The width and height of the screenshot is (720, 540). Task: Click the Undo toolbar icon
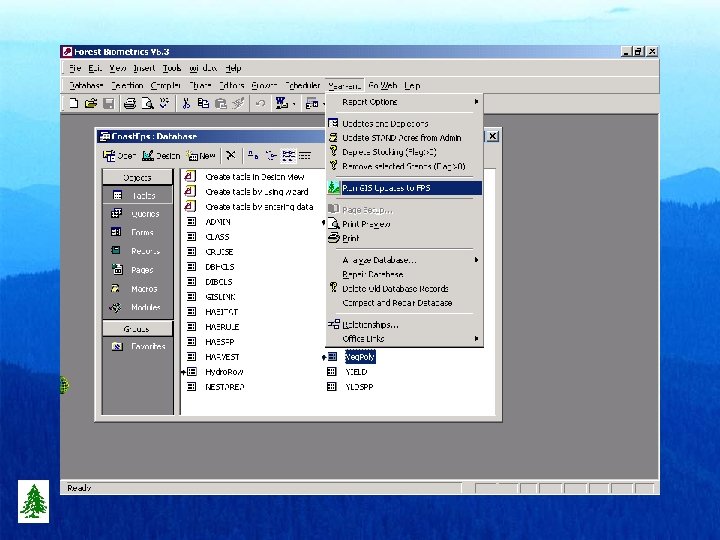[260, 103]
